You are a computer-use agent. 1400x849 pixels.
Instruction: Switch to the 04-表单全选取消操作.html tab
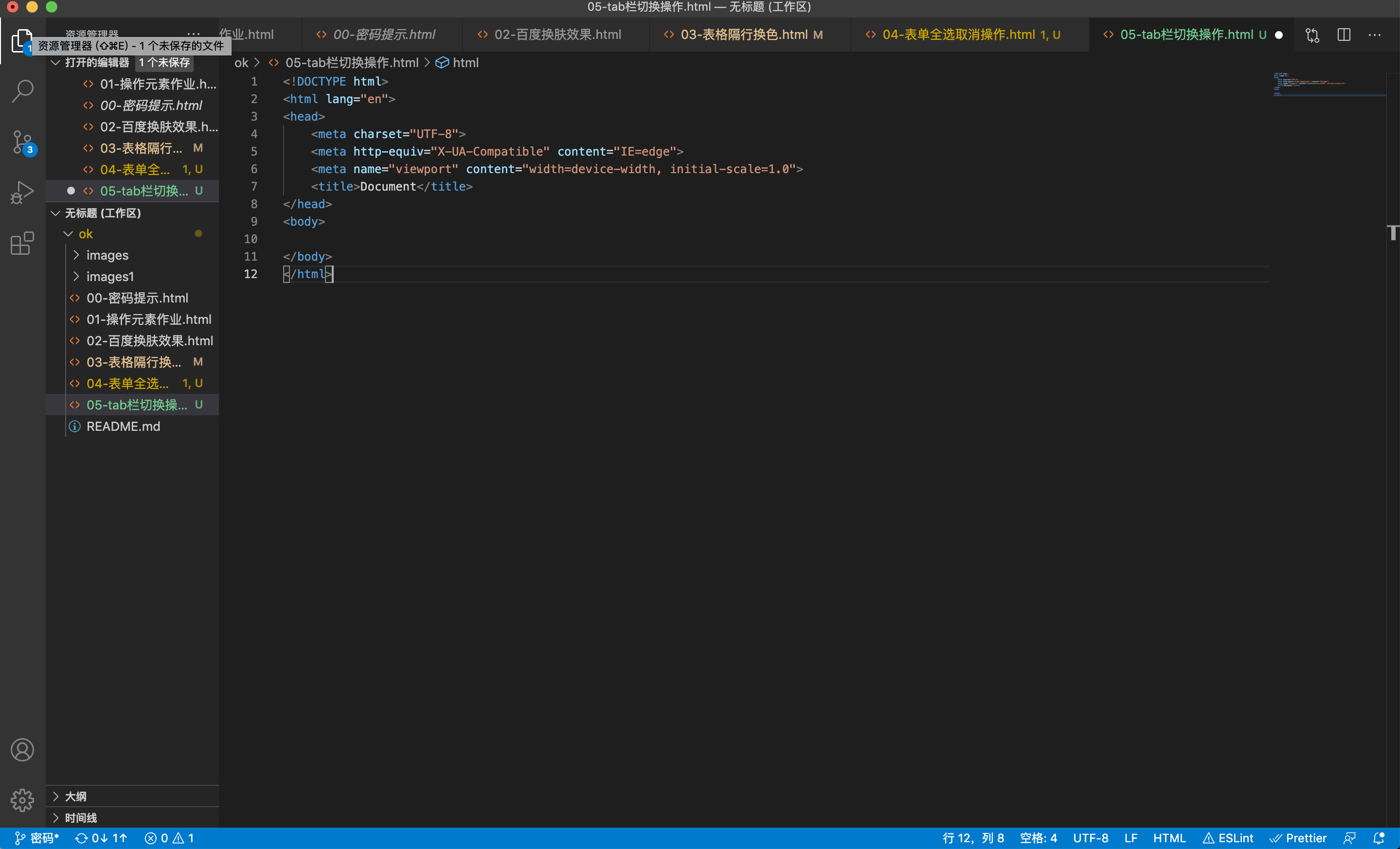969,35
